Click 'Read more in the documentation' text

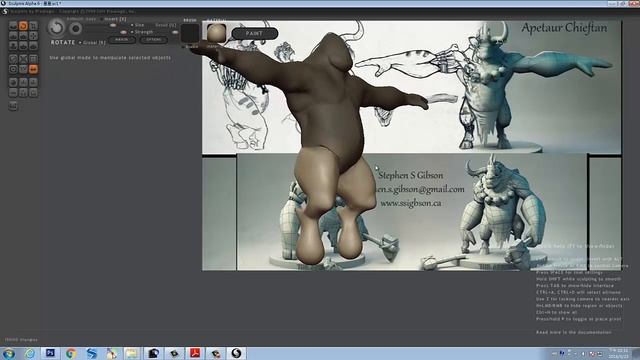point(573,332)
